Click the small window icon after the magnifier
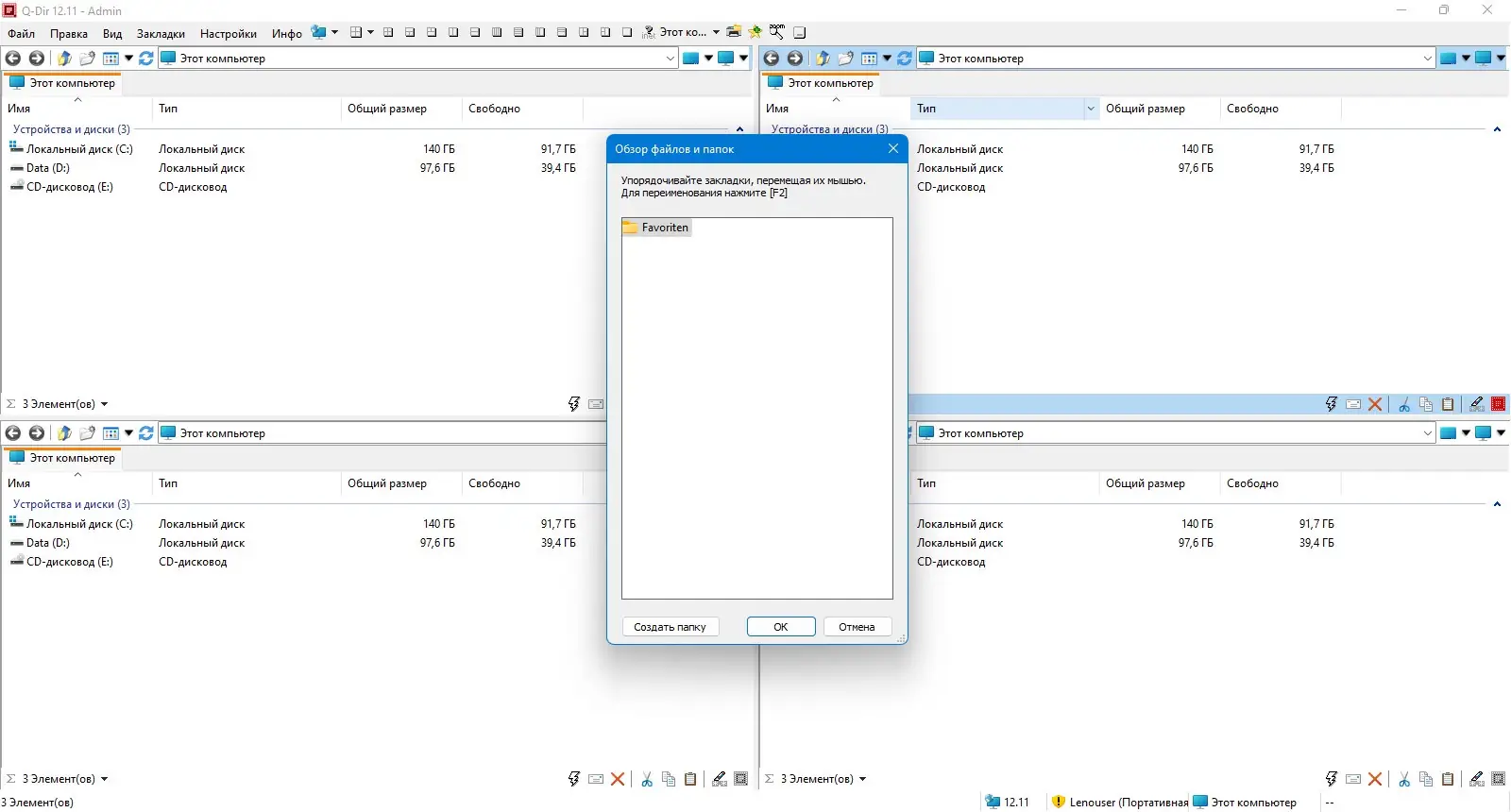 click(x=799, y=32)
